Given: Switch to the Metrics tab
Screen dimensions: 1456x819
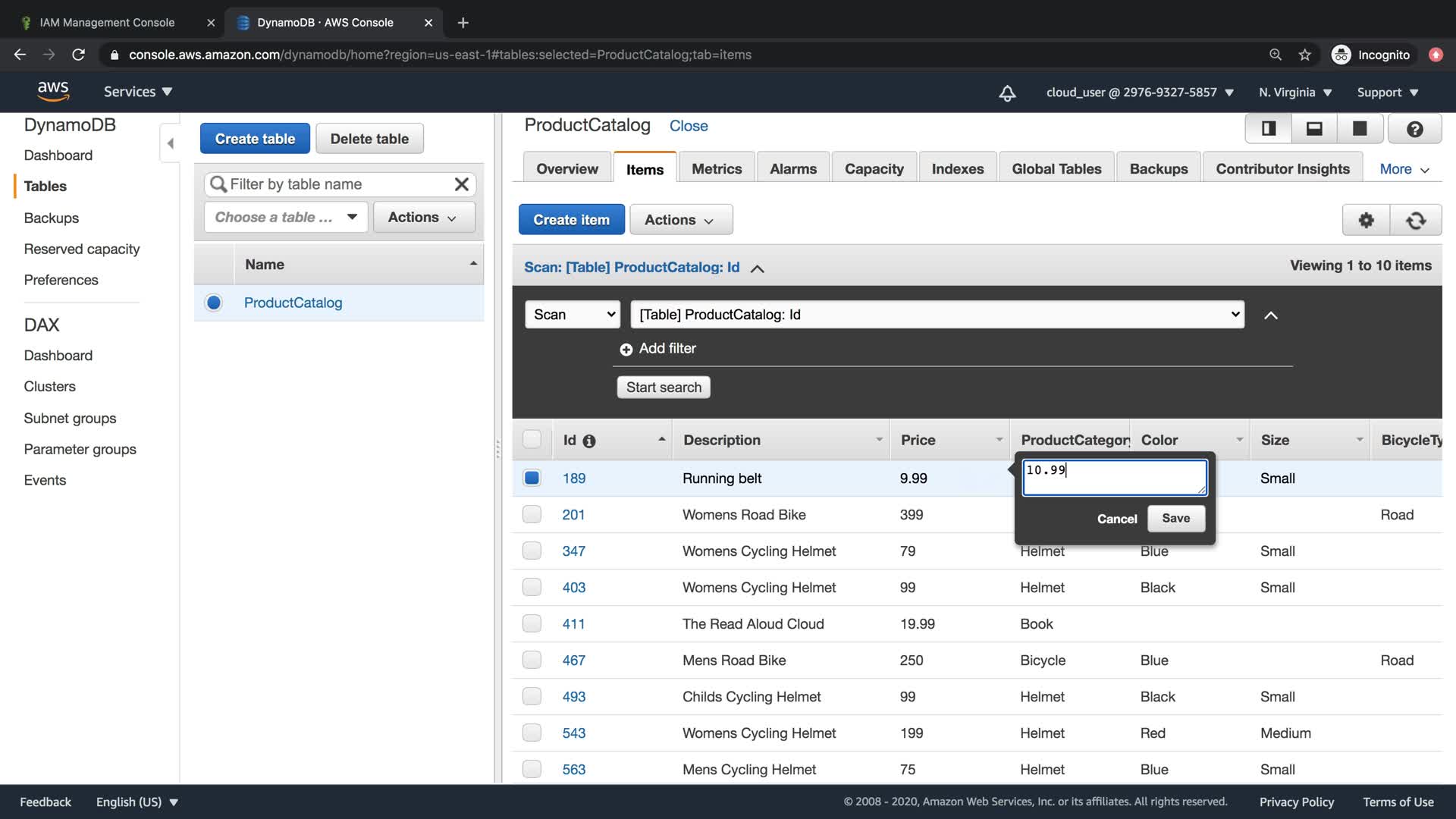Looking at the screenshot, I should click(x=716, y=169).
